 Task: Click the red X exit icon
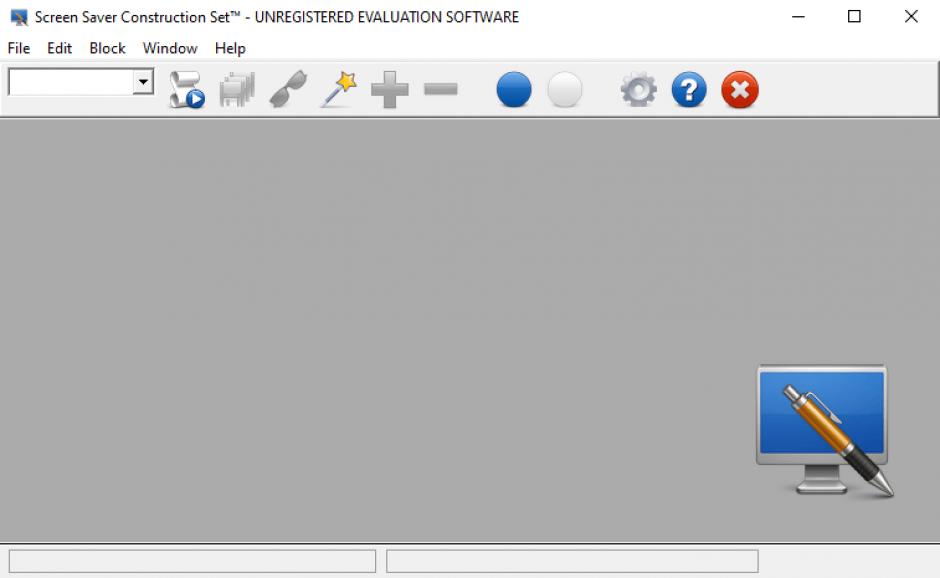point(740,89)
